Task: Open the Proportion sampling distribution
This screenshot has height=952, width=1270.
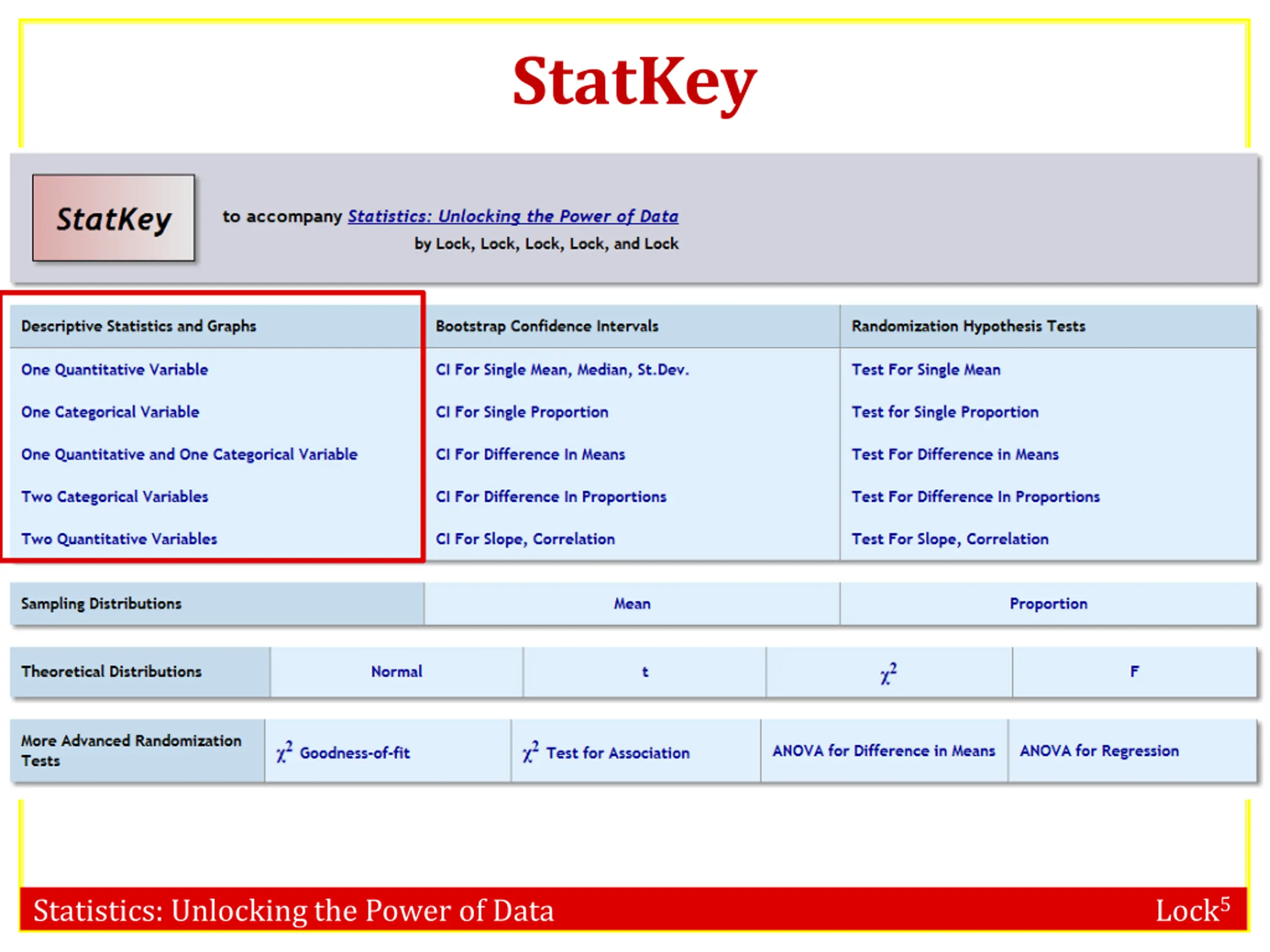Action: coord(1048,604)
